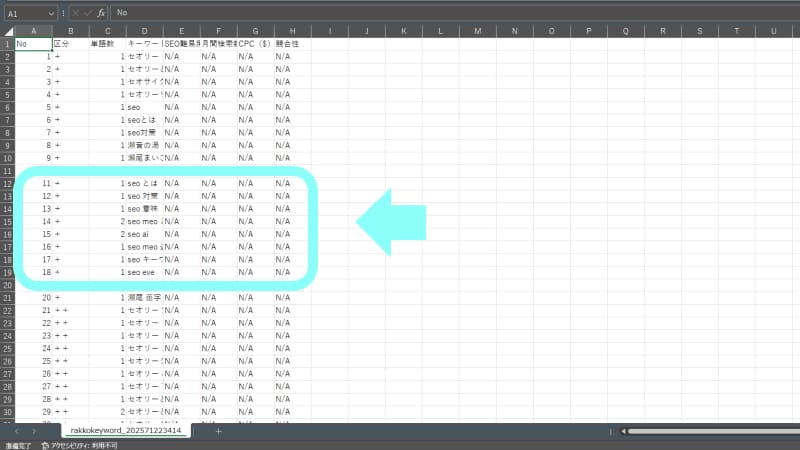Click the accessibility status icon
Image resolution: width=800 pixels, height=450 pixels.
point(45,445)
